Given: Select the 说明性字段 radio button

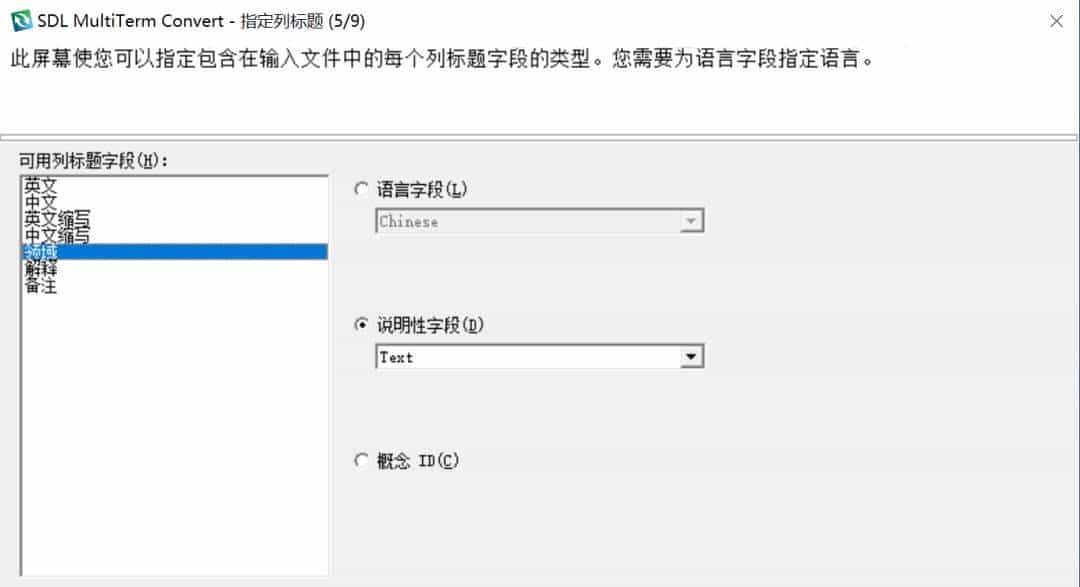Looking at the screenshot, I should pyautogui.click(x=361, y=325).
